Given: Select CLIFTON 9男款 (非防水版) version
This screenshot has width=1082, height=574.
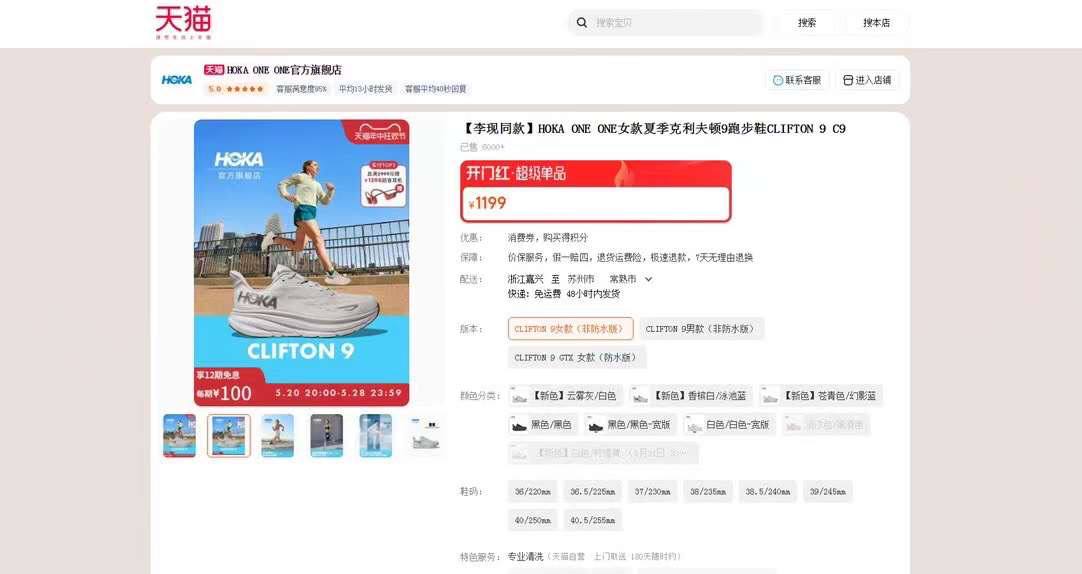Looking at the screenshot, I should click(701, 329).
